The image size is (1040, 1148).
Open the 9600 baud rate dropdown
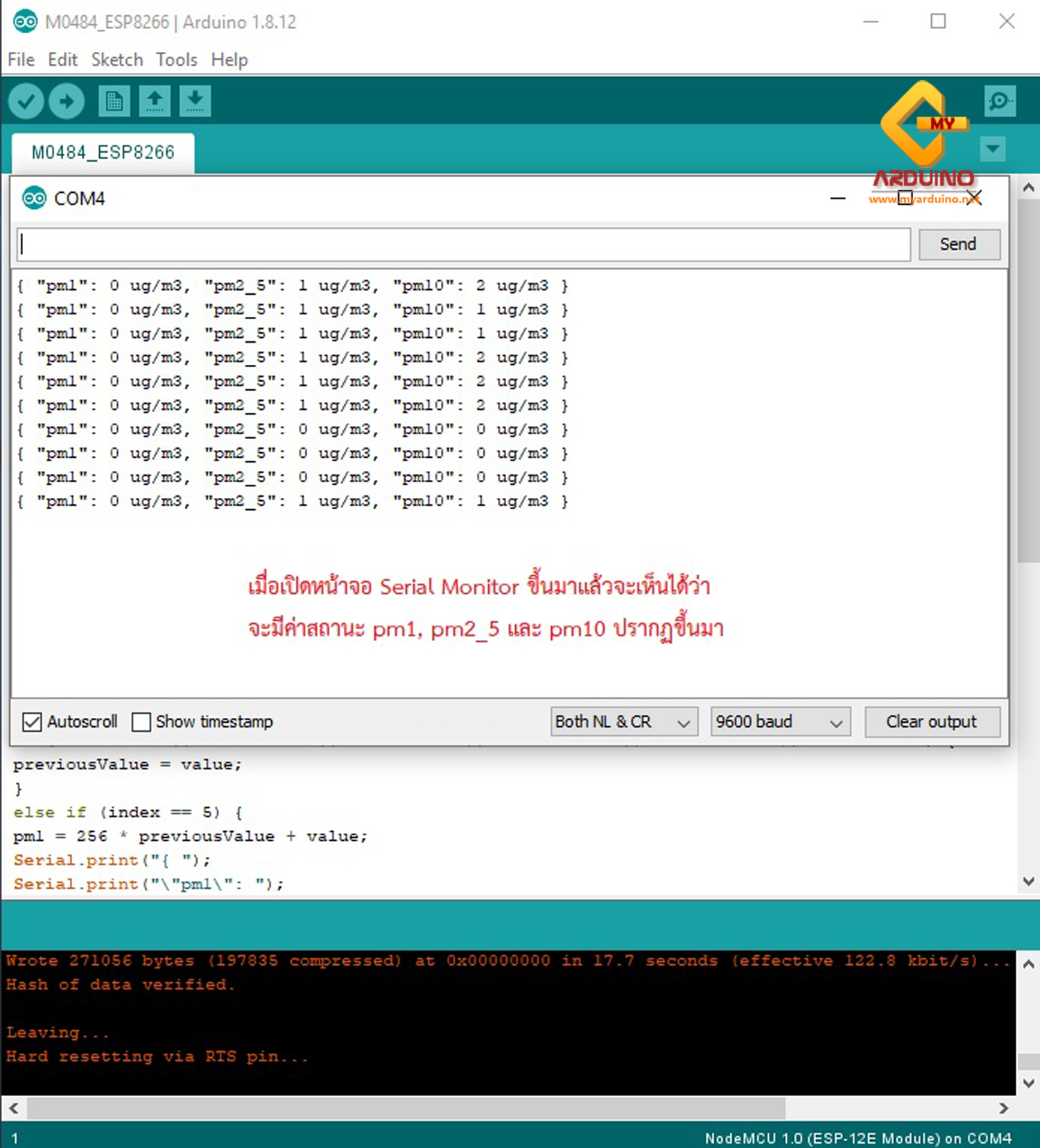[x=780, y=722]
